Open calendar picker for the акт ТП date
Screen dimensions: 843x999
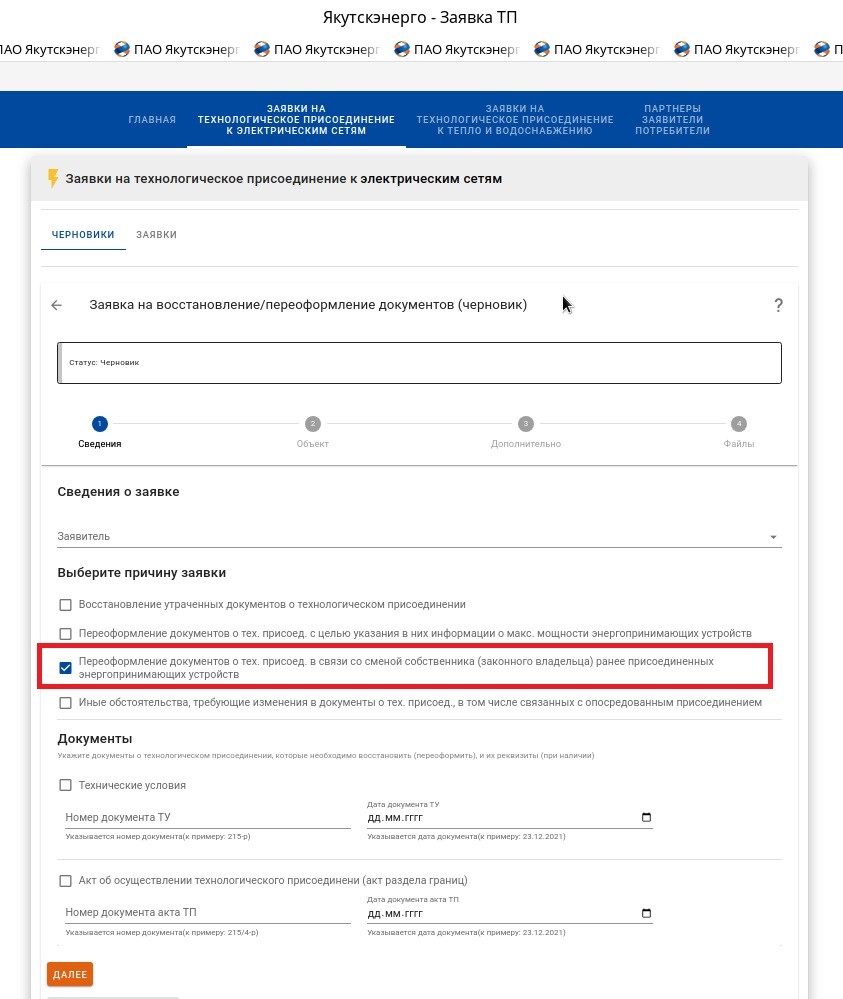click(646, 913)
